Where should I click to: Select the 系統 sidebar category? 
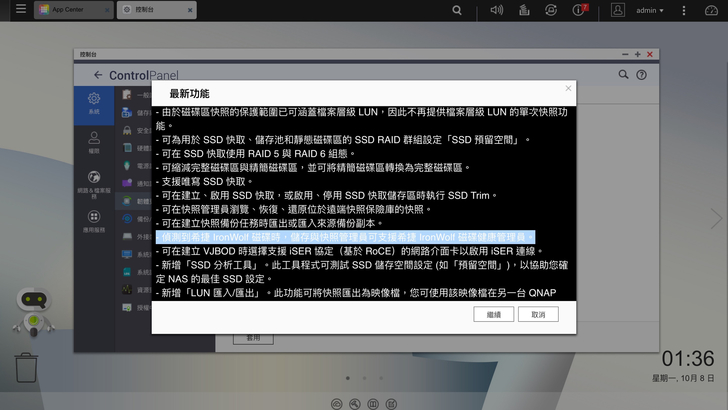pyautogui.click(x=94, y=104)
